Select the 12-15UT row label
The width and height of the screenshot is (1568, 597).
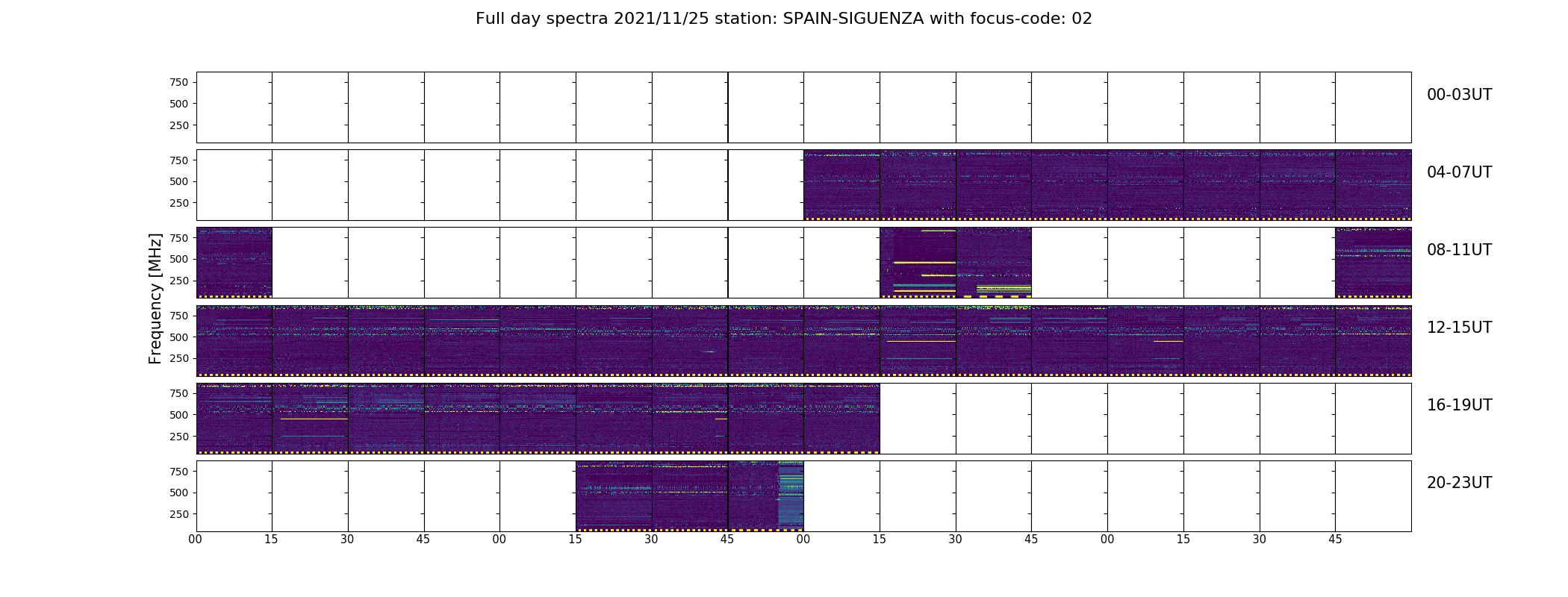[1459, 328]
